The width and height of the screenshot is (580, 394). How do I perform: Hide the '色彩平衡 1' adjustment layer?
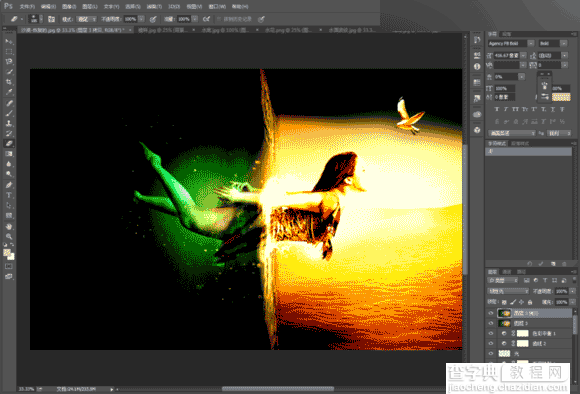[491, 333]
